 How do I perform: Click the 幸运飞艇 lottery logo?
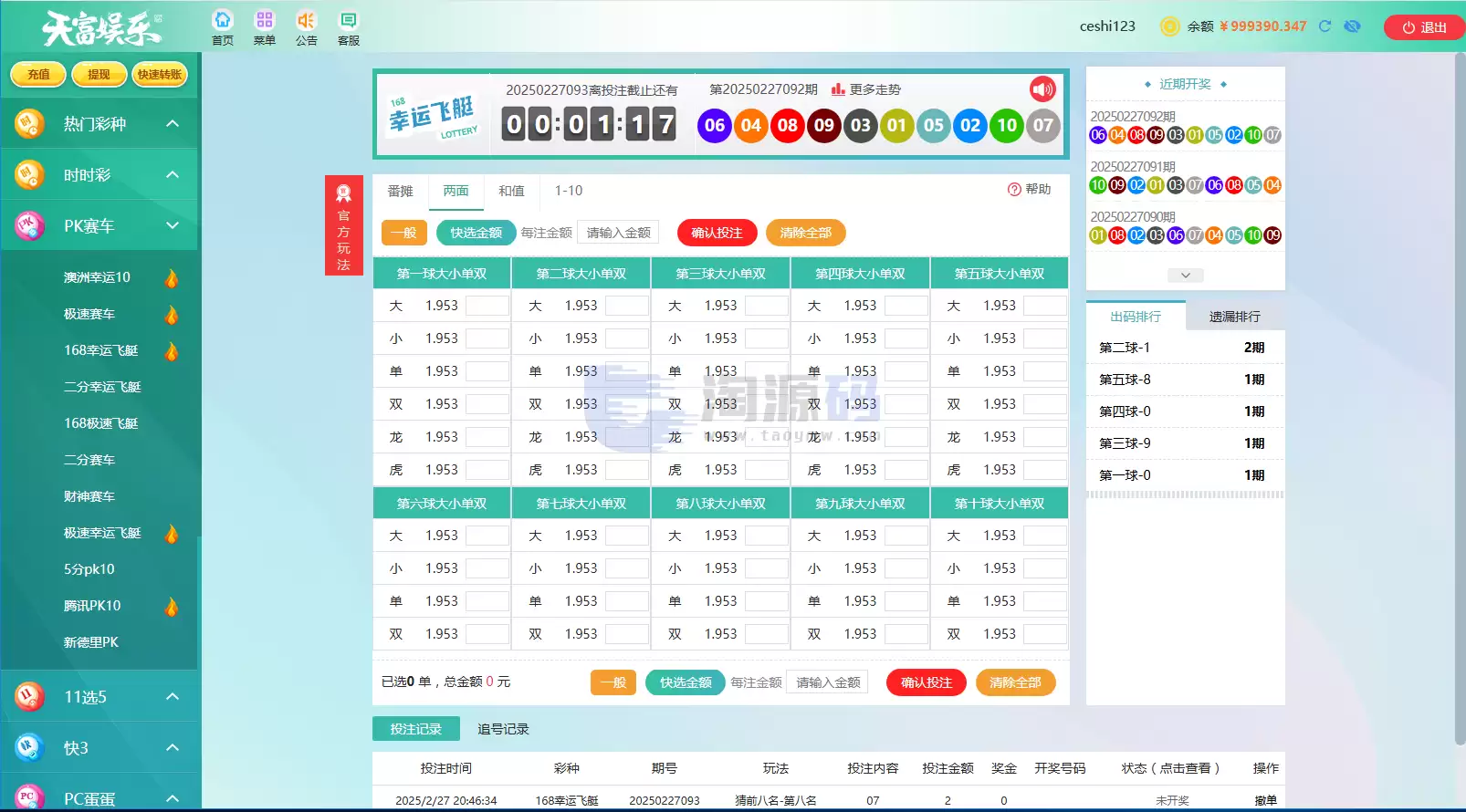[x=434, y=116]
